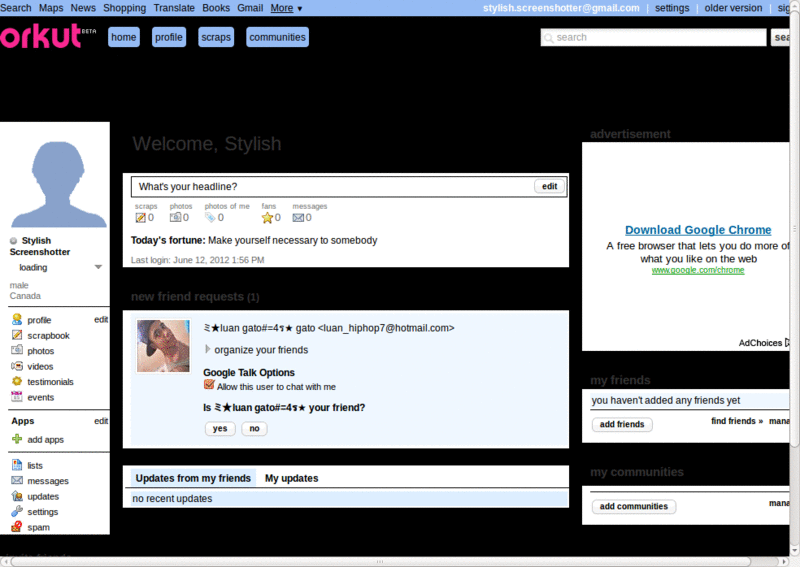
Task: Click the headline edit button
Action: point(549,186)
